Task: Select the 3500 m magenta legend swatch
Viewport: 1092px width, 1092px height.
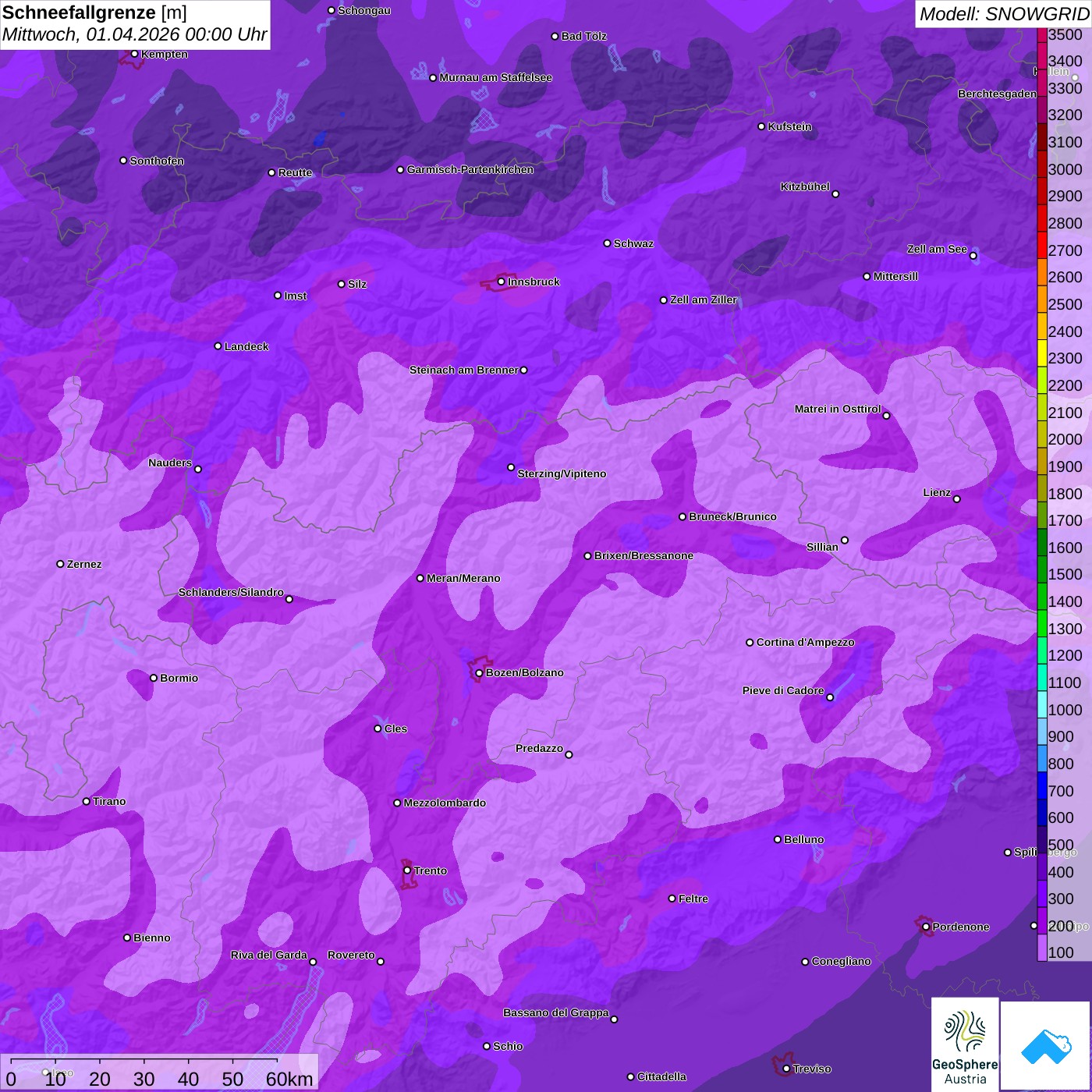Action: [1042, 34]
